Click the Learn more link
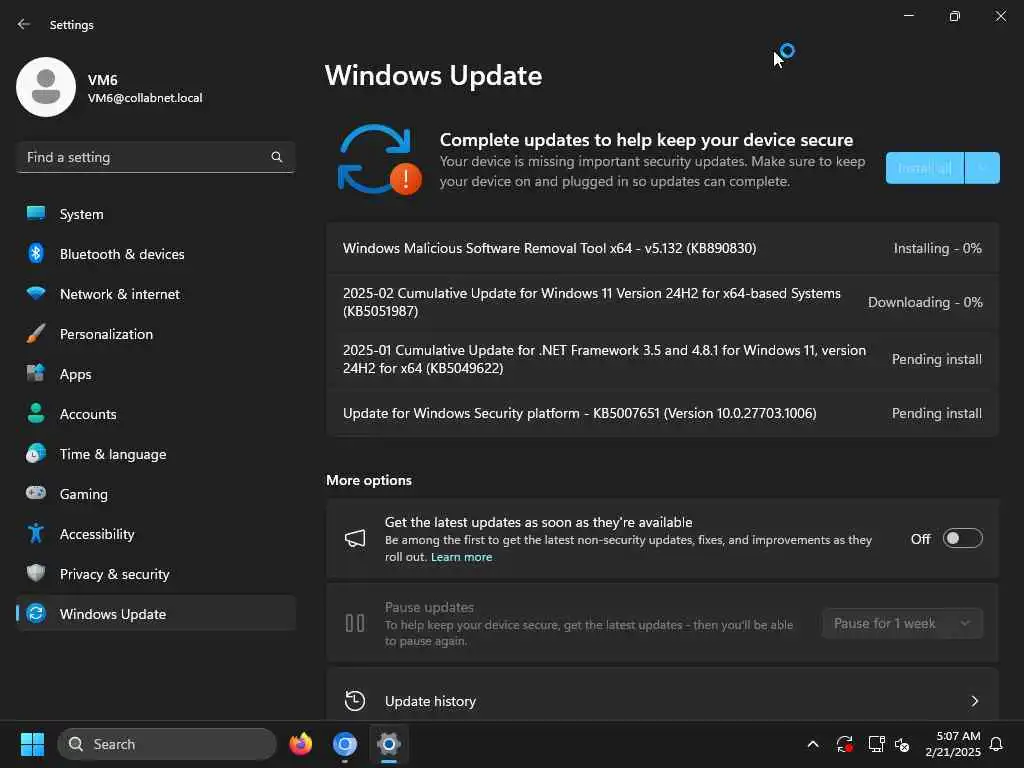1024x768 pixels. 461,557
